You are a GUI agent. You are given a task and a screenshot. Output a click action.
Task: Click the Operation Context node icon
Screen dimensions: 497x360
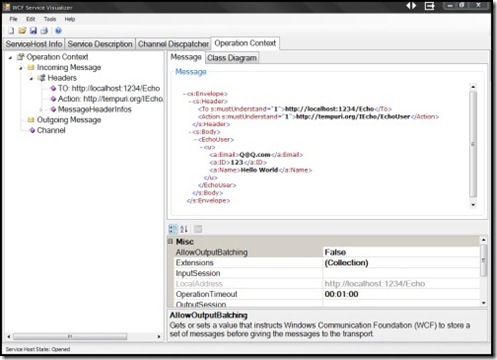(x=21, y=57)
